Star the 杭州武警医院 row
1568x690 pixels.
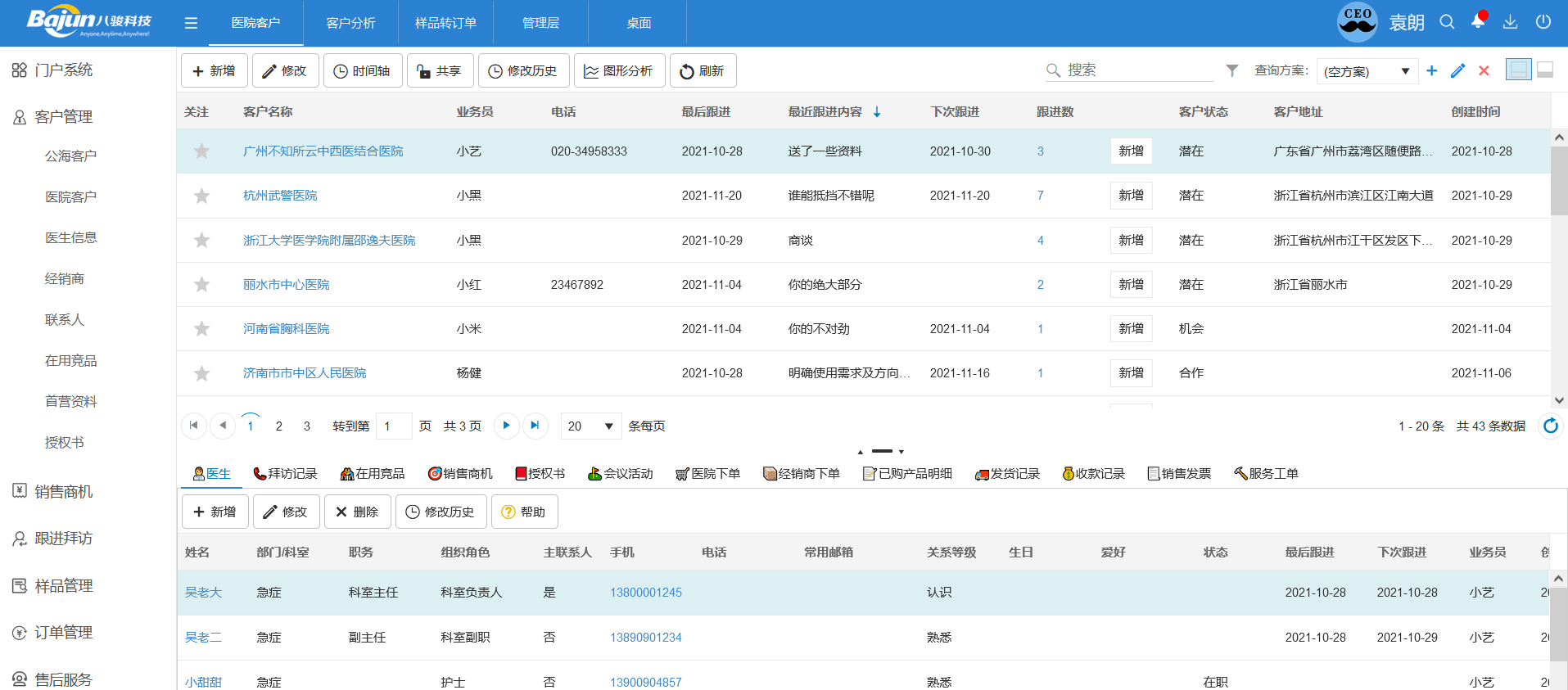[201, 196]
